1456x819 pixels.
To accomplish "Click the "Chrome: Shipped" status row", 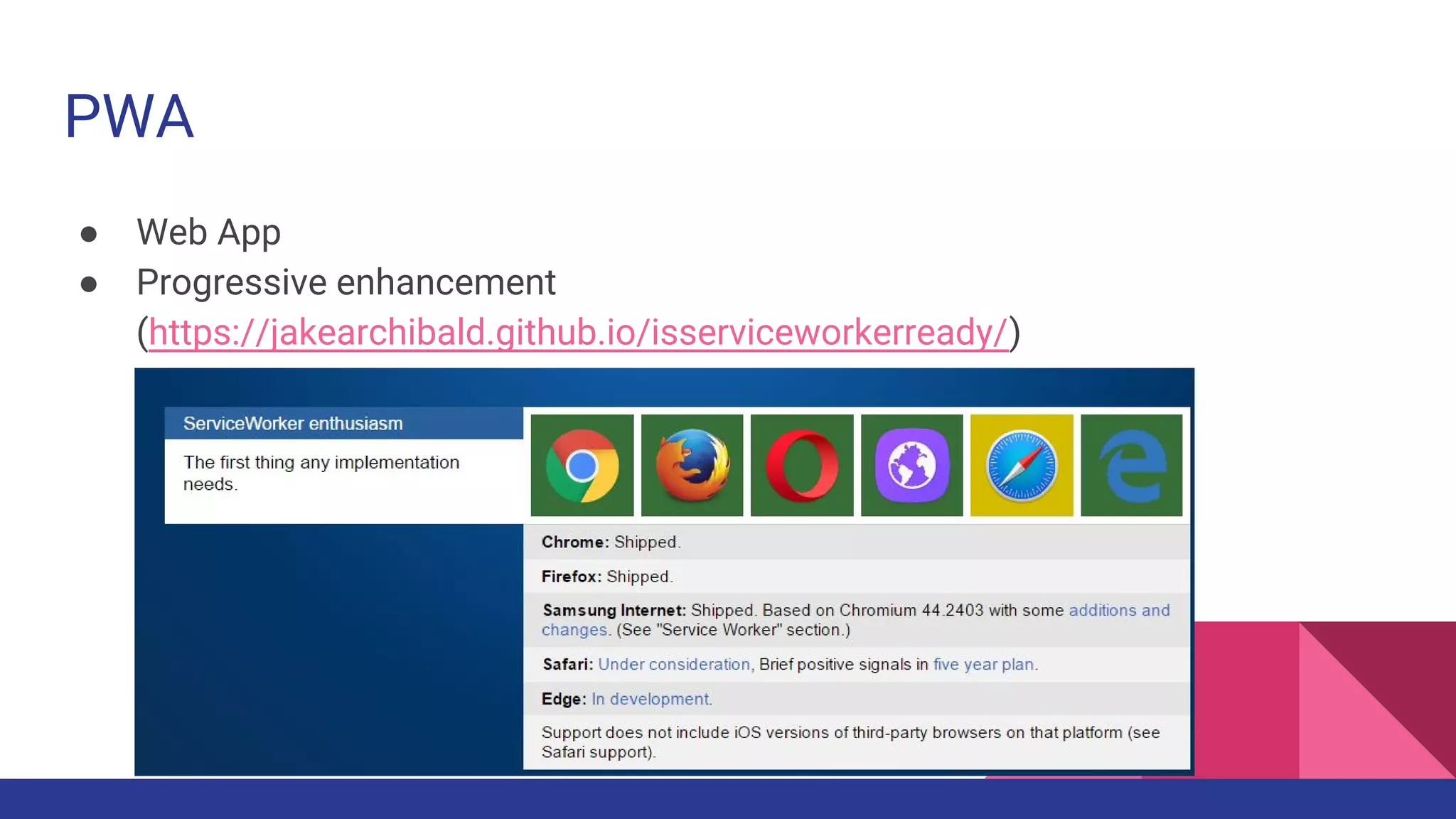I will [x=611, y=542].
